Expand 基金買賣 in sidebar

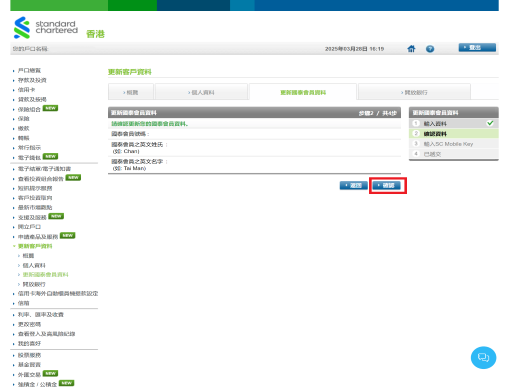point(29,365)
